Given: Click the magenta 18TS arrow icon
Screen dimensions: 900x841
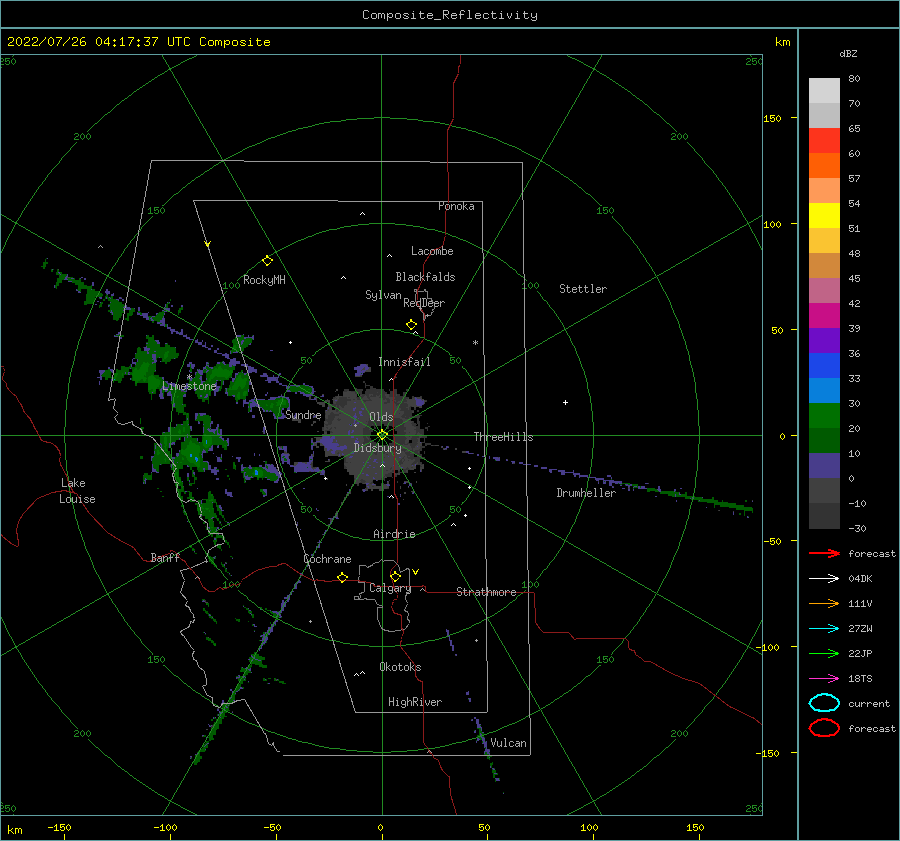Looking at the screenshot, I should tap(824, 678).
